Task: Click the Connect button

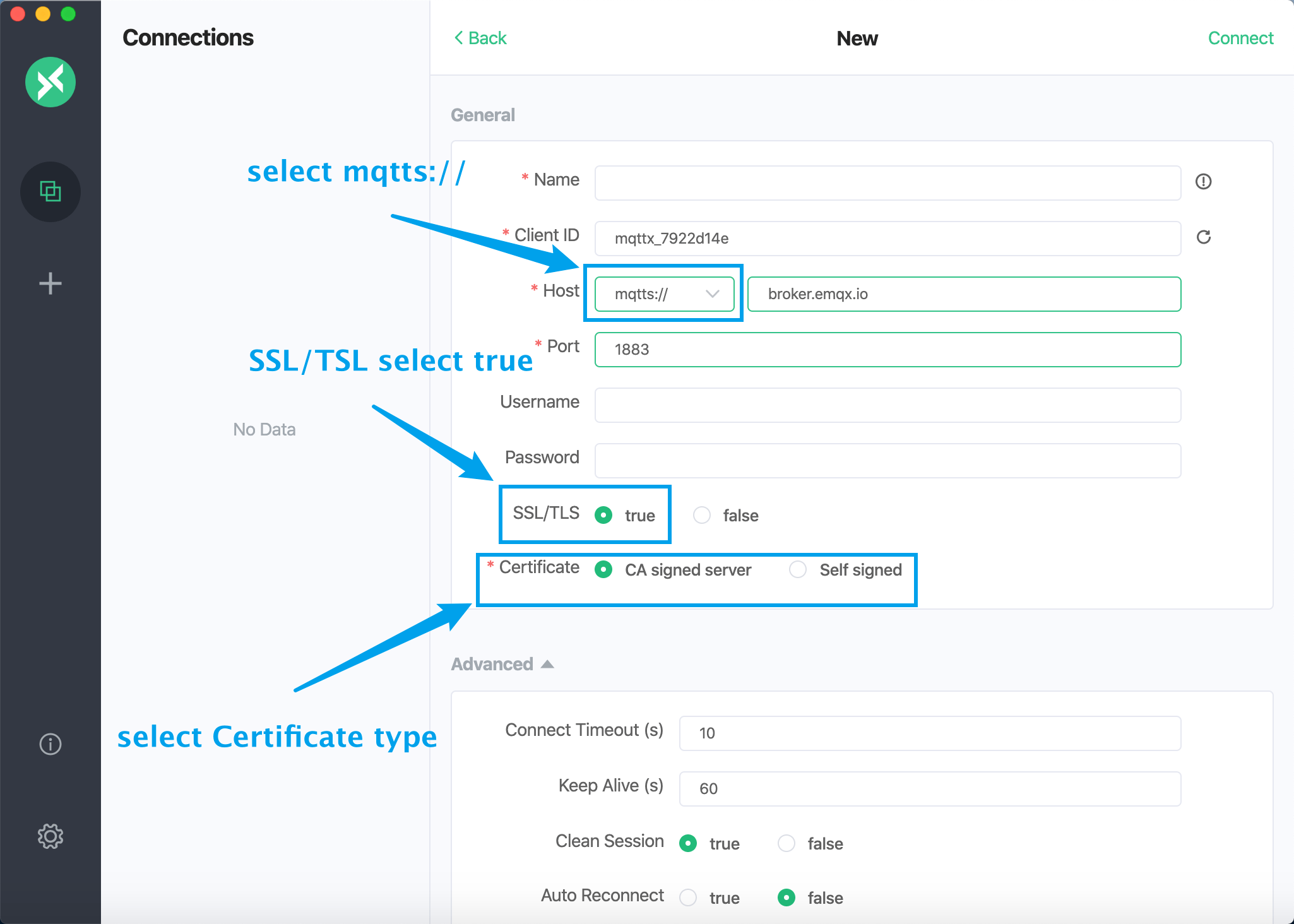Action: [x=1240, y=38]
